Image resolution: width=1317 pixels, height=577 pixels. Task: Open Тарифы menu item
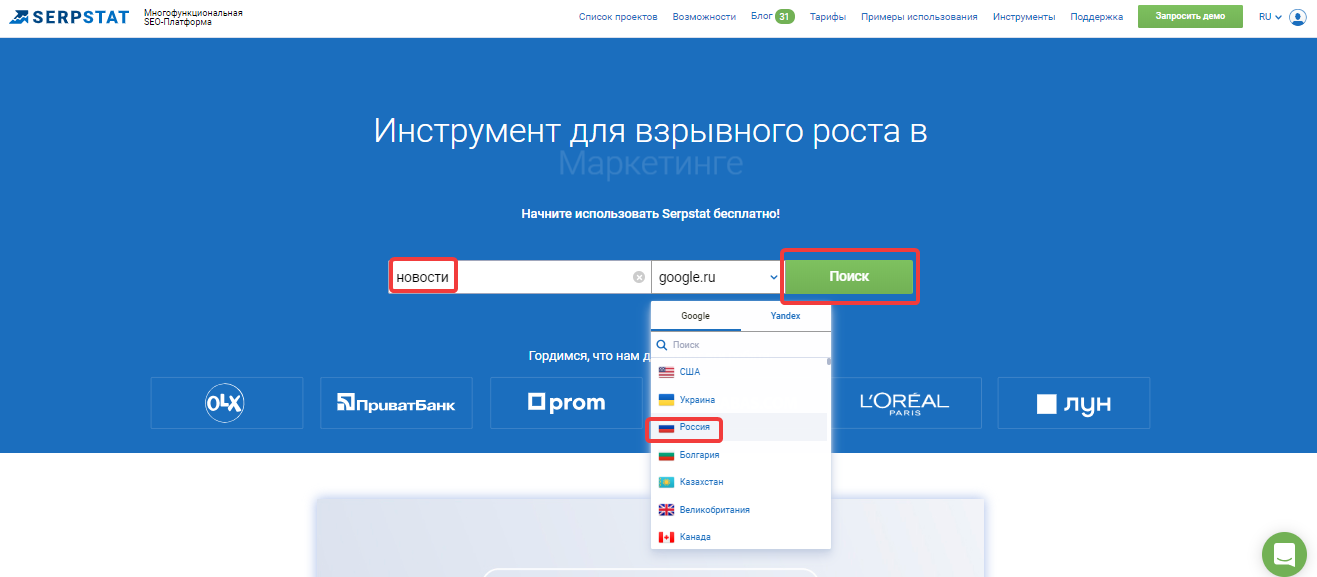[828, 17]
